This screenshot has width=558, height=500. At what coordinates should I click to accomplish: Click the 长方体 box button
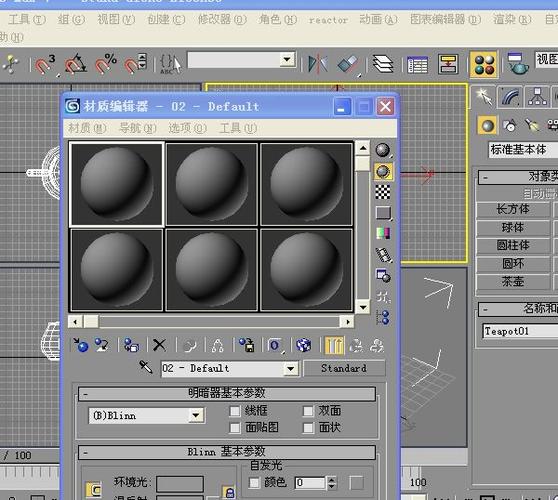513,209
